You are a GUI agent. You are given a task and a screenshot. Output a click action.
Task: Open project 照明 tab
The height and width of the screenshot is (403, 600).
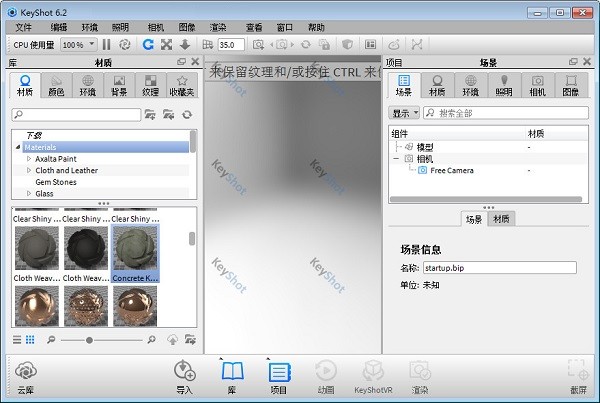(x=504, y=85)
